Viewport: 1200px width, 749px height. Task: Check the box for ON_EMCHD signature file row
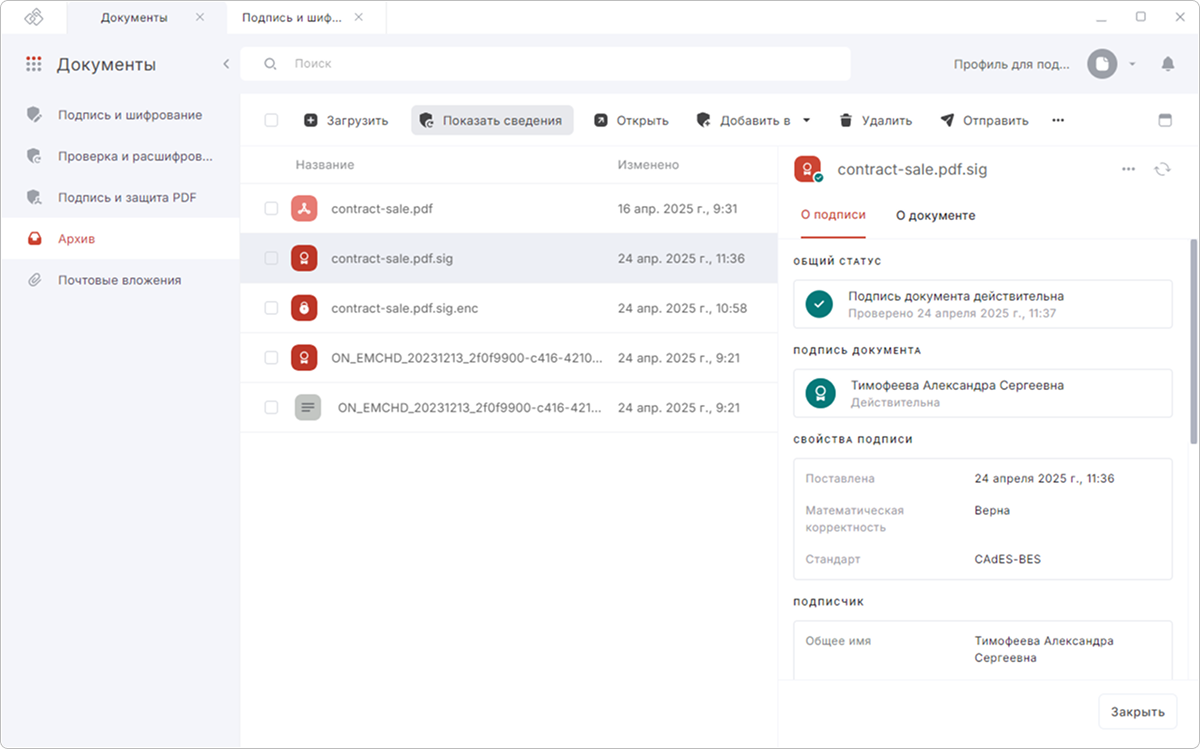click(271, 358)
